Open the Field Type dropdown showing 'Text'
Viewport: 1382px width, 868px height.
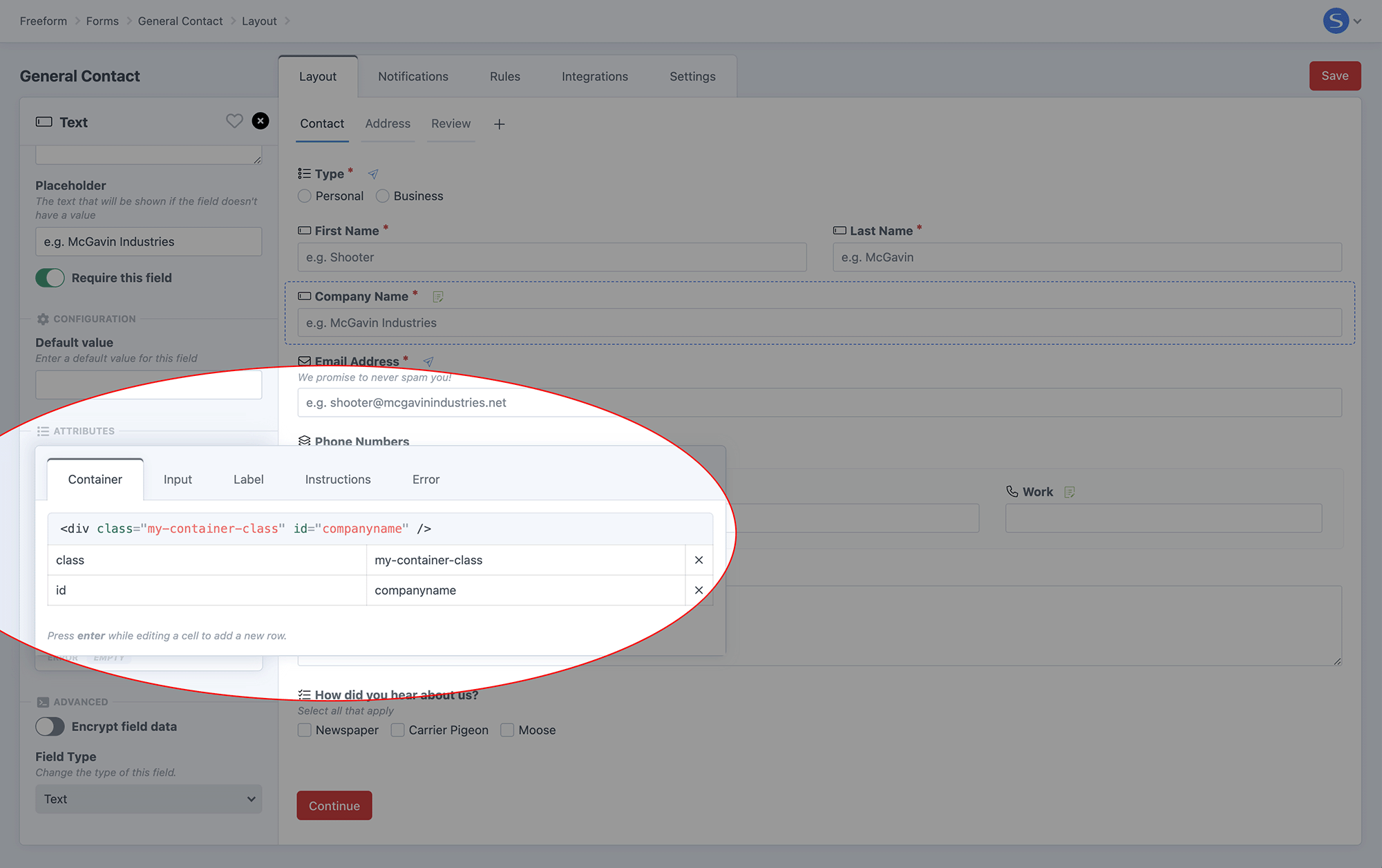(148, 799)
